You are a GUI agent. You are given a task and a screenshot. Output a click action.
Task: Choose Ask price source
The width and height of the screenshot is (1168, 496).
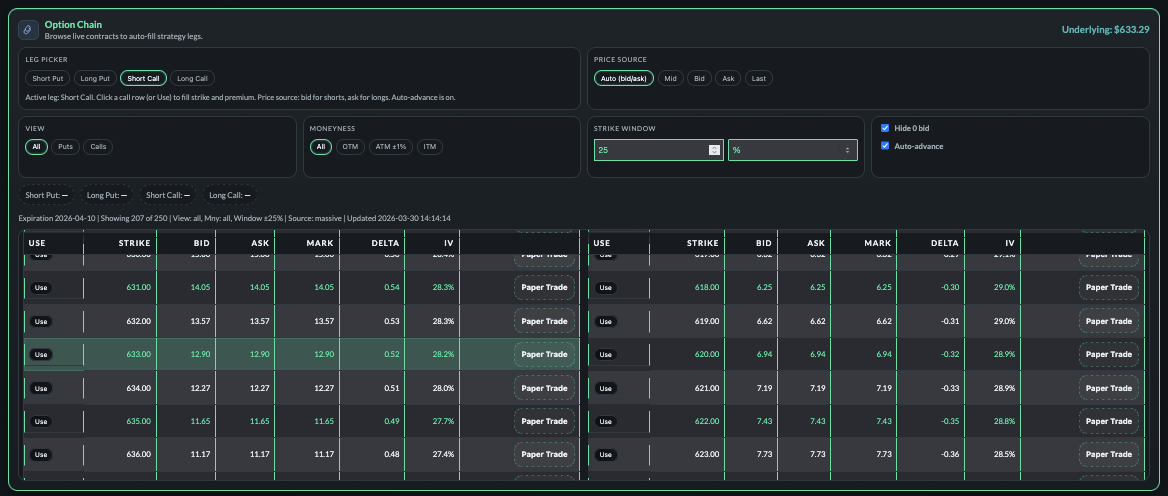(x=729, y=78)
